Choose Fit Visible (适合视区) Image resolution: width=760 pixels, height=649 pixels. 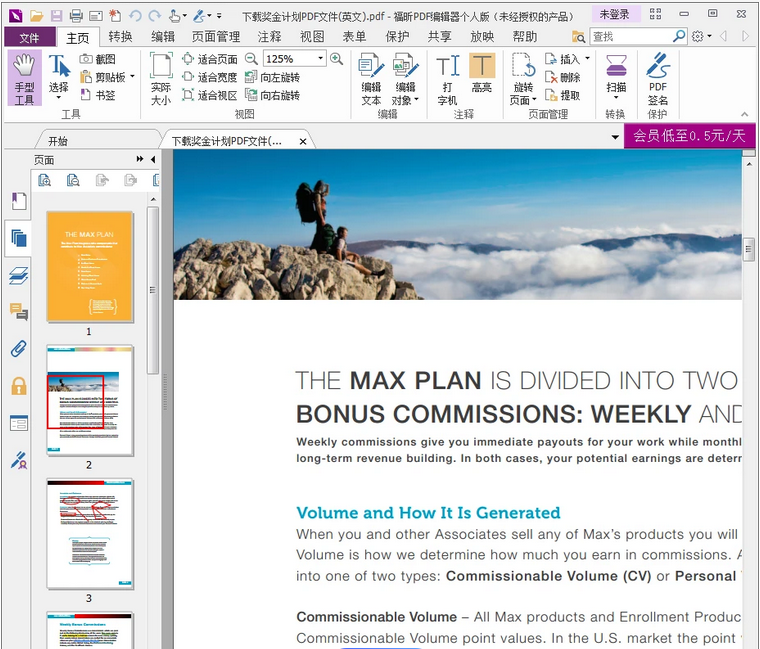point(210,95)
